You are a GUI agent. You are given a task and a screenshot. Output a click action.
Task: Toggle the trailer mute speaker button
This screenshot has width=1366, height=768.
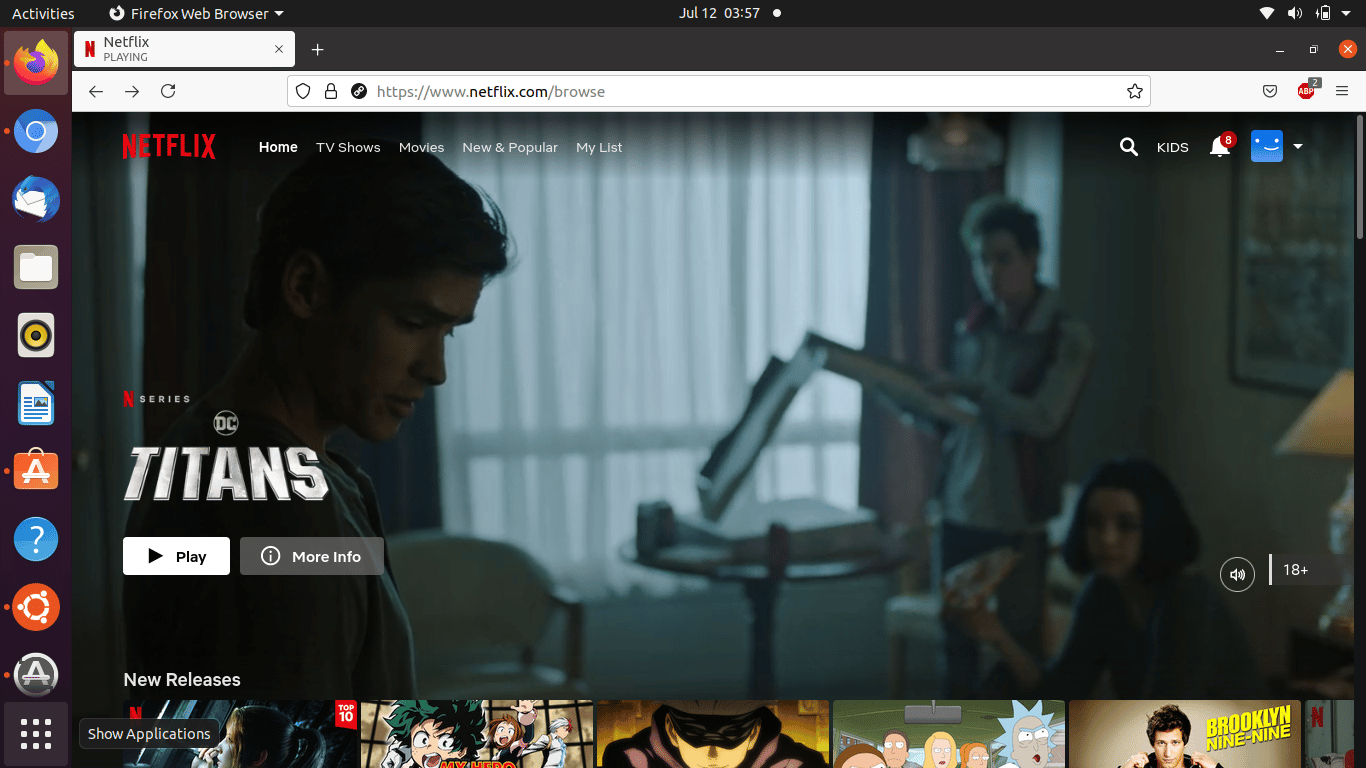coord(1238,574)
